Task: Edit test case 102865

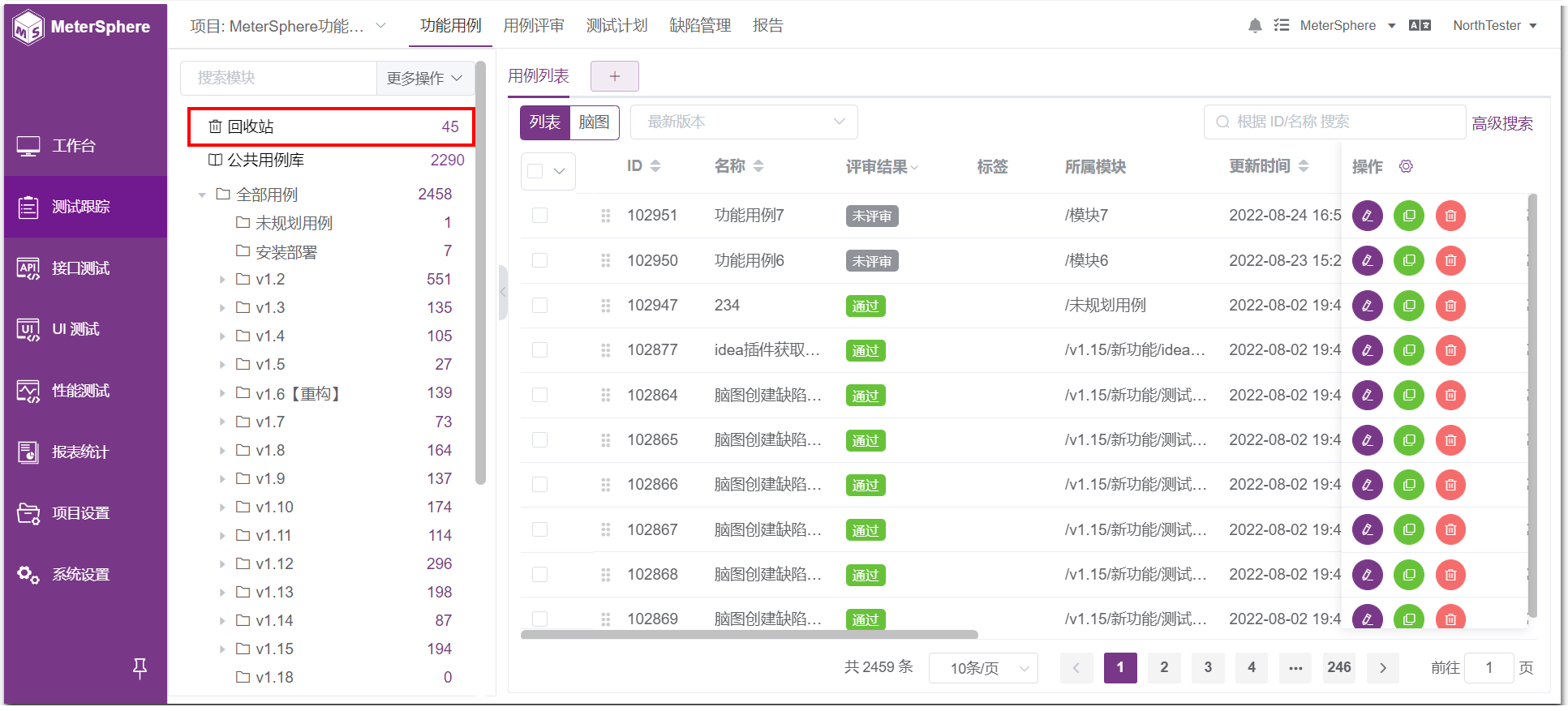Action: [x=1368, y=440]
